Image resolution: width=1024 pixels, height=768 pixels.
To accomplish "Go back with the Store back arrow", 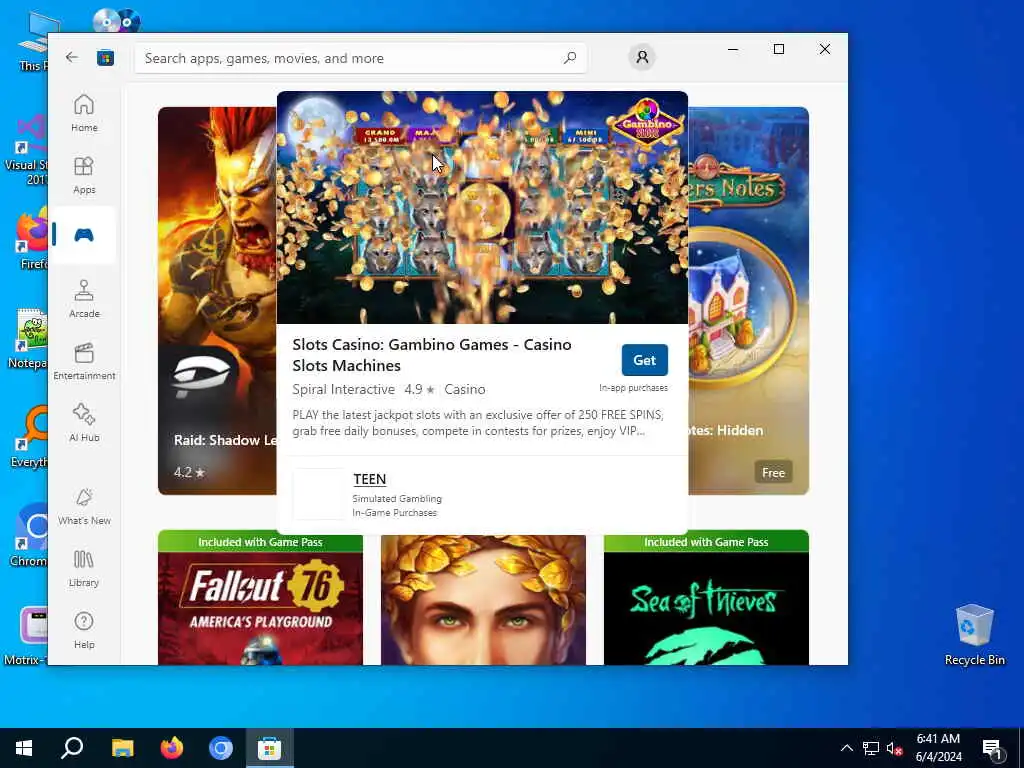I will point(72,57).
